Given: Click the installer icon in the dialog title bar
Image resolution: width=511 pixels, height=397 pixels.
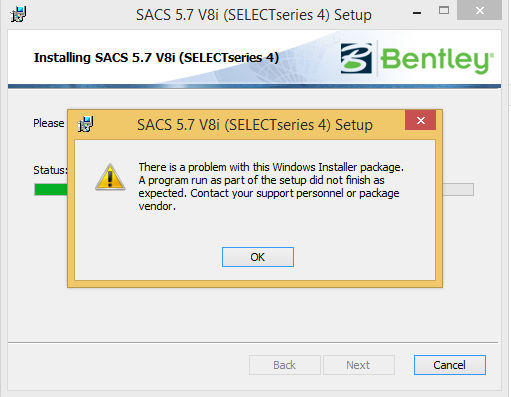Looking at the screenshot, I should pyautogui.click(x=86, y=124).
